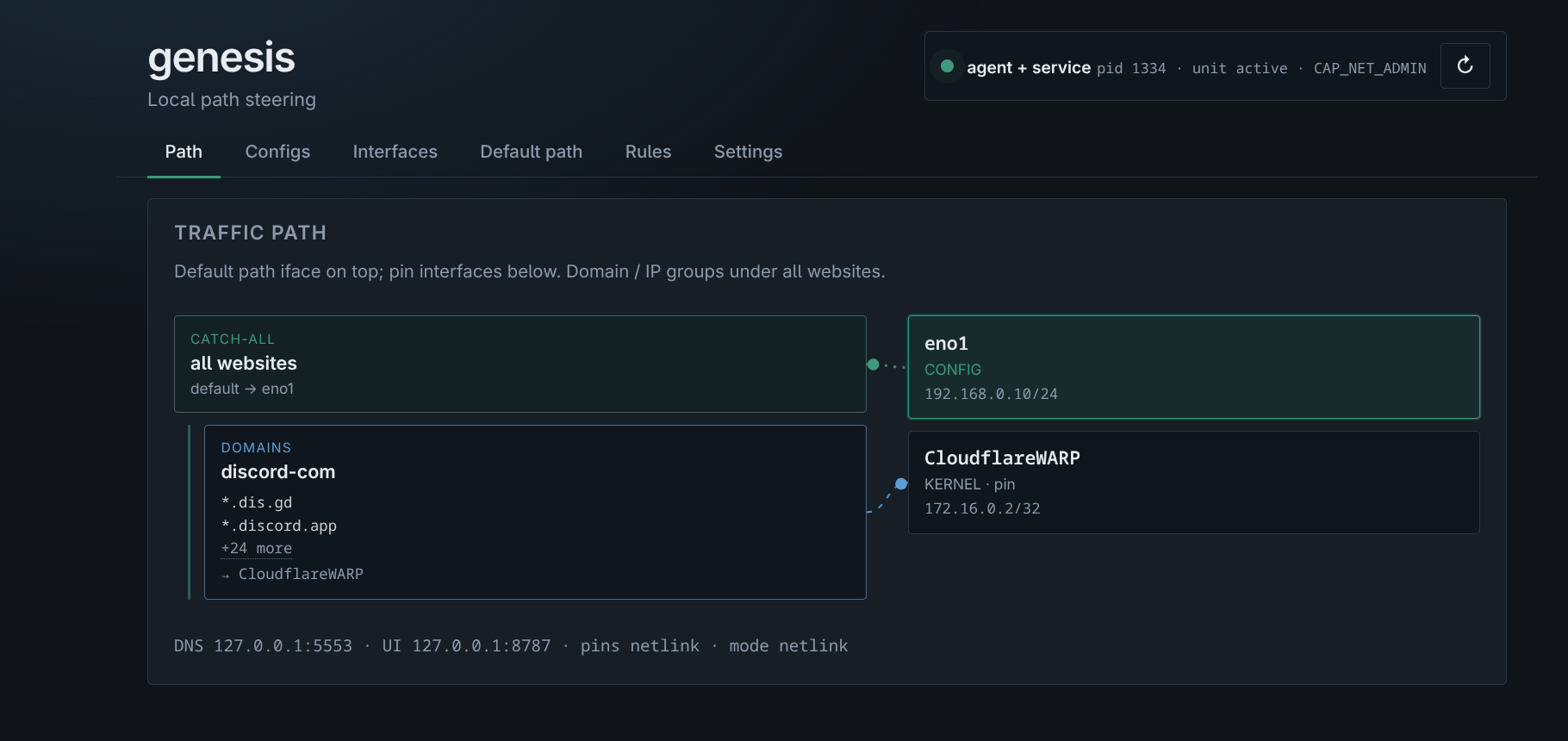
Task: Click the refresh status icon button
Action: [x=1465, y=65]
